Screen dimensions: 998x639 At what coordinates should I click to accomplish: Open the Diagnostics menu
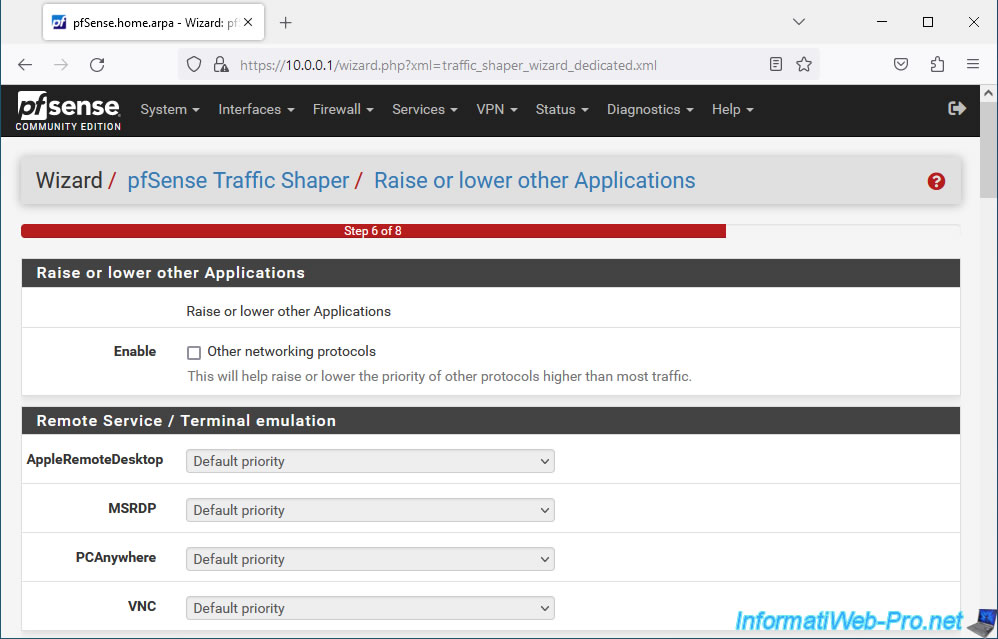click(x=650, y=109)
